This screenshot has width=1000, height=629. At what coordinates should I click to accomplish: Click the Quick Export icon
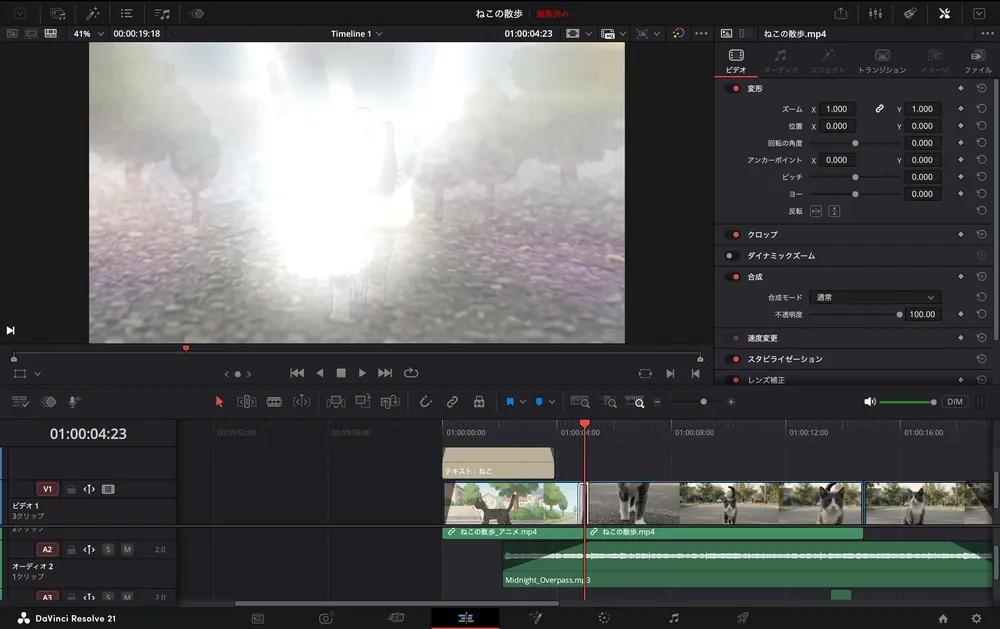[841, 13]
